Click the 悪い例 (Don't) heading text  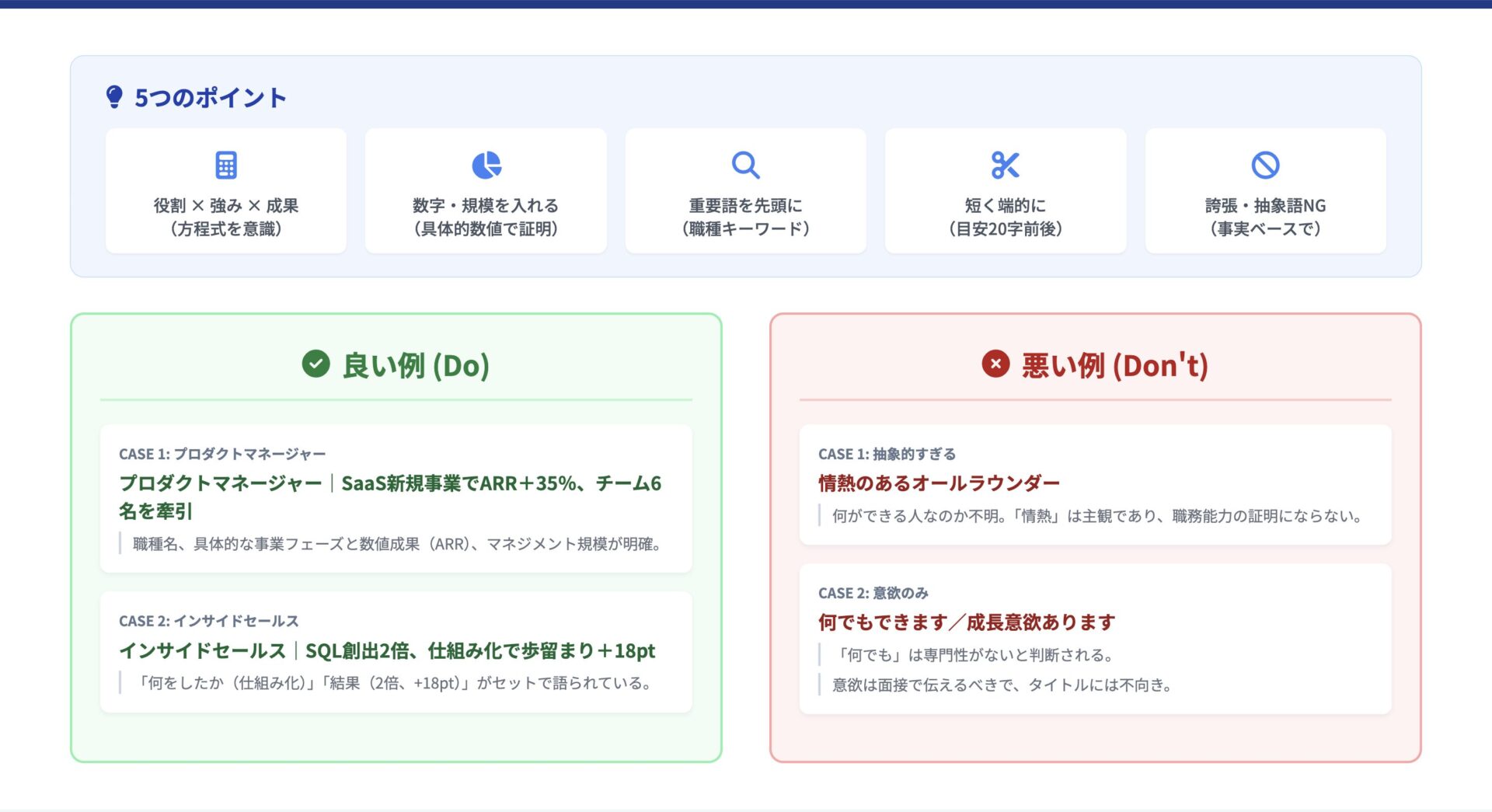tap(1114, 365)
